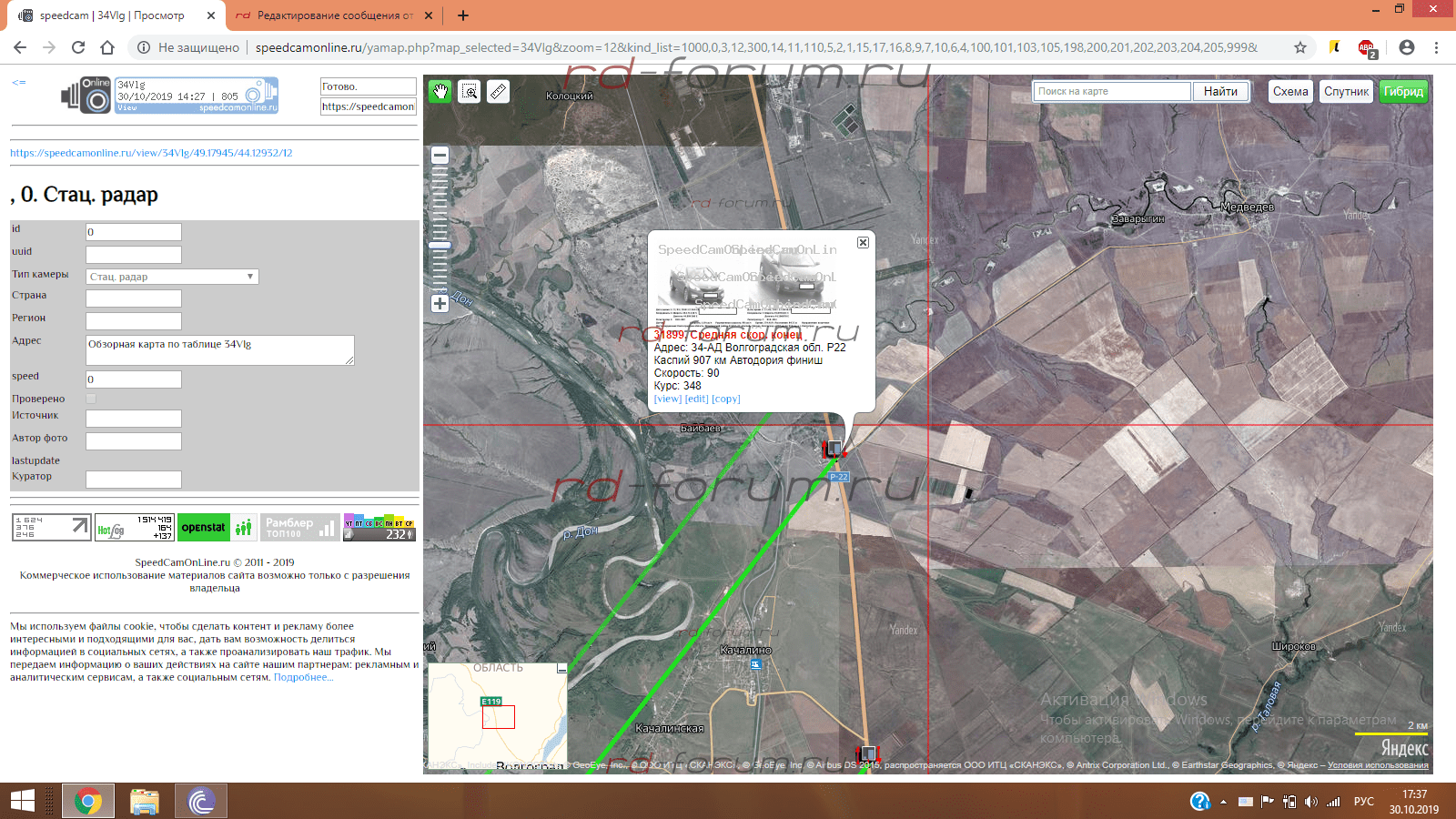
Task: Open File Explorer from taskbar
Action: 145,801
